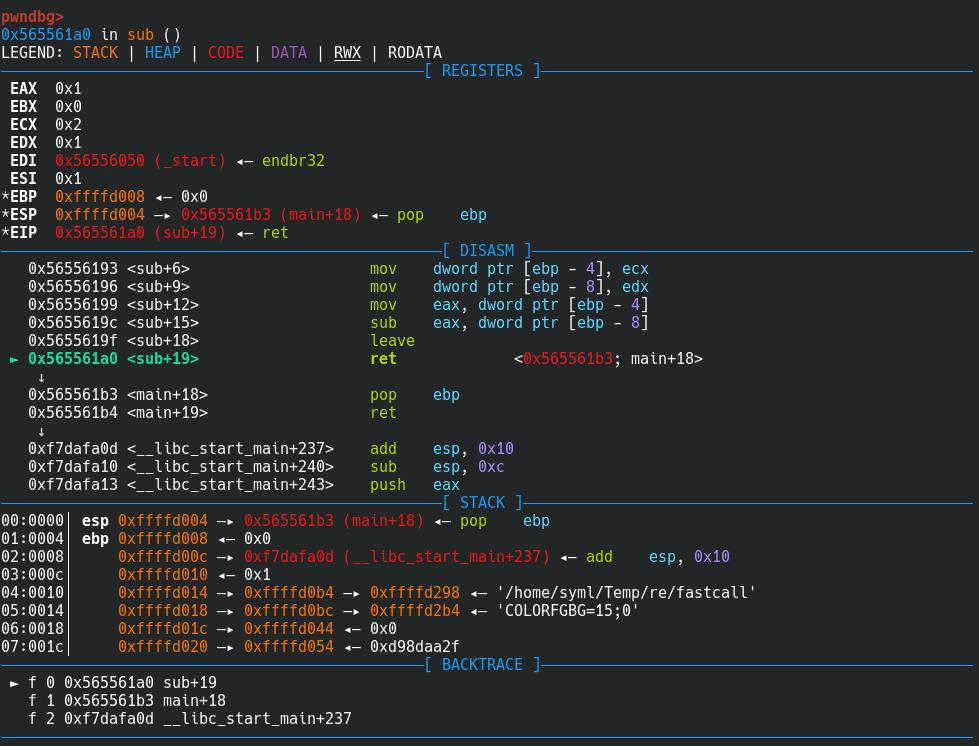The height and width of the screenshot is (746, 979).
Task: Click the current instruction arrow in DISASM
Action: (14, 359)
